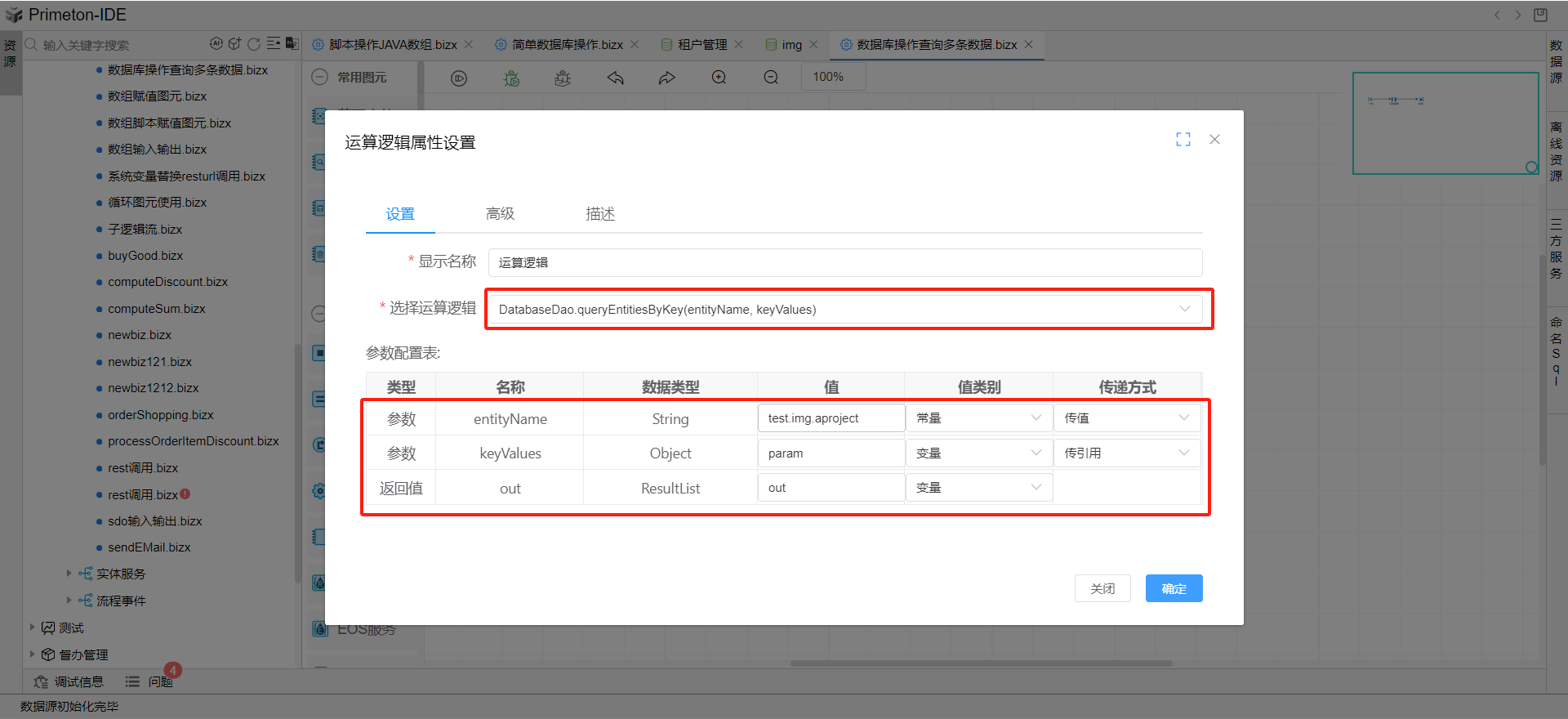This screenshot has height=719, width=1568.
Task: Click refresh icon in resource search bar
Action: 254,44
